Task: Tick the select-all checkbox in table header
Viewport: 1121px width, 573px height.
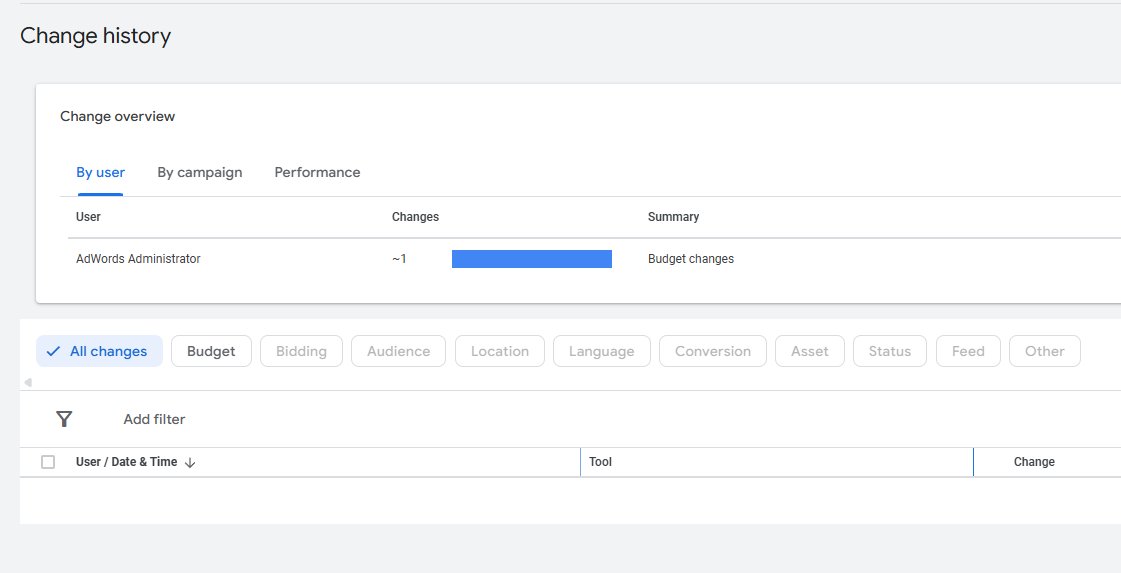Action: click(48, 462)
